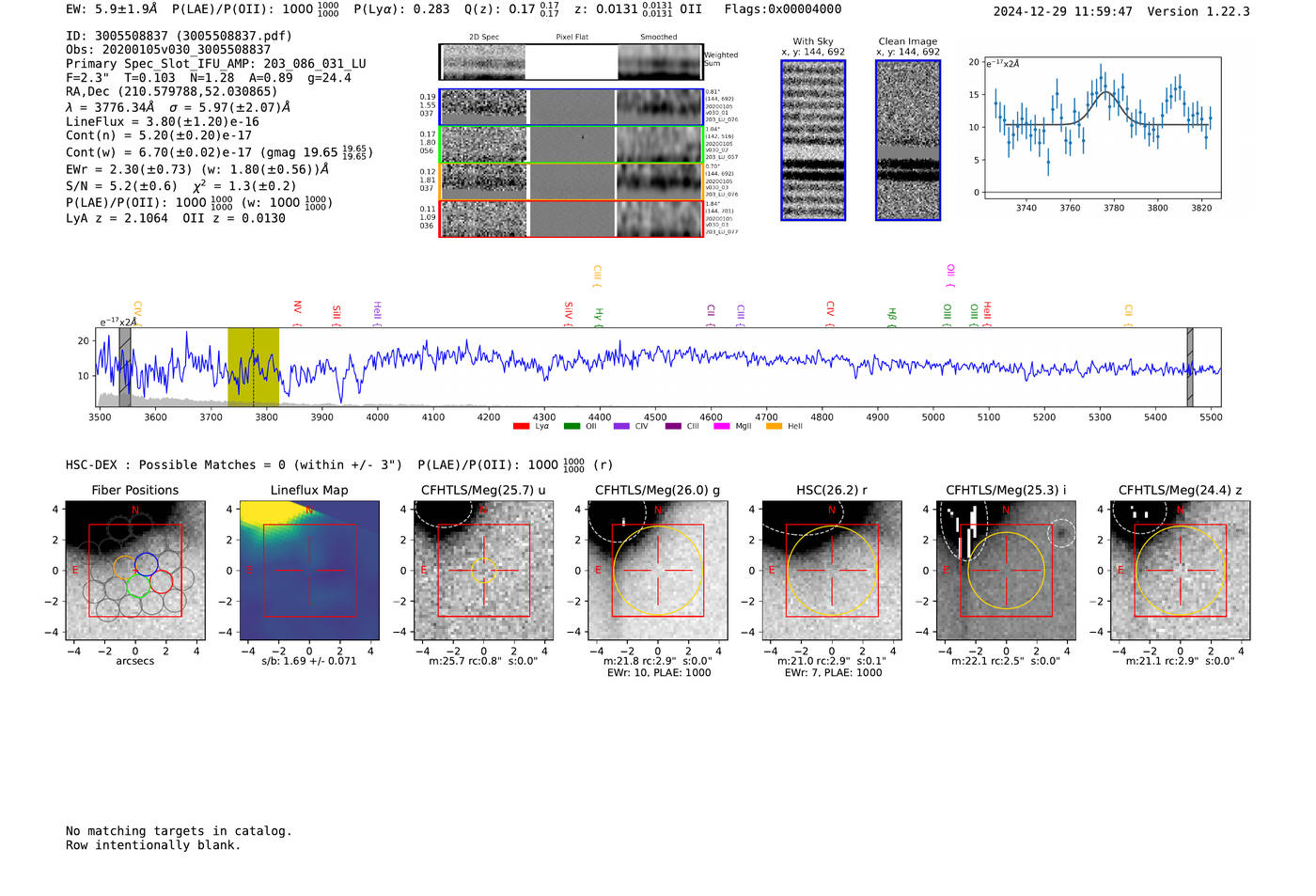Click the orange HeII legend swatch

[774, 427]
